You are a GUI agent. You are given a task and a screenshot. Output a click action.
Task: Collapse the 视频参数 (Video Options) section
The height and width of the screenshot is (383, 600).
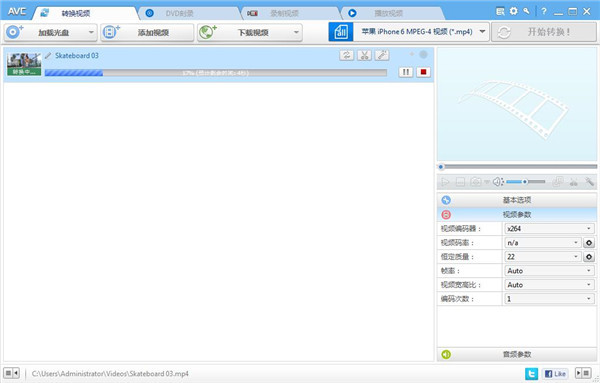(517, 214)
